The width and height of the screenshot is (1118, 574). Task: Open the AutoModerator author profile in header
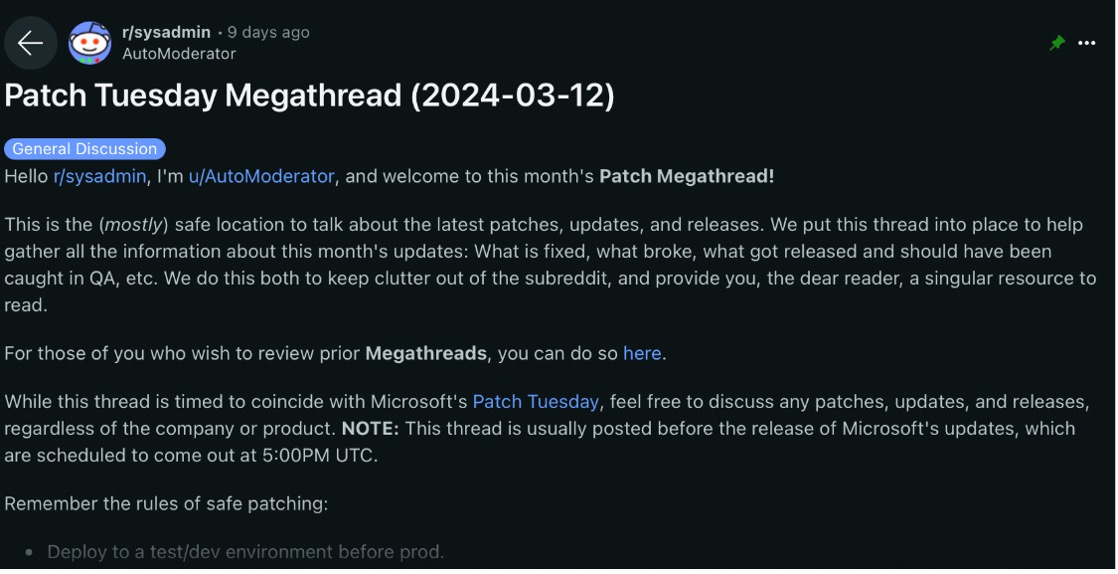pyautogui.click(x=179, y=53)
